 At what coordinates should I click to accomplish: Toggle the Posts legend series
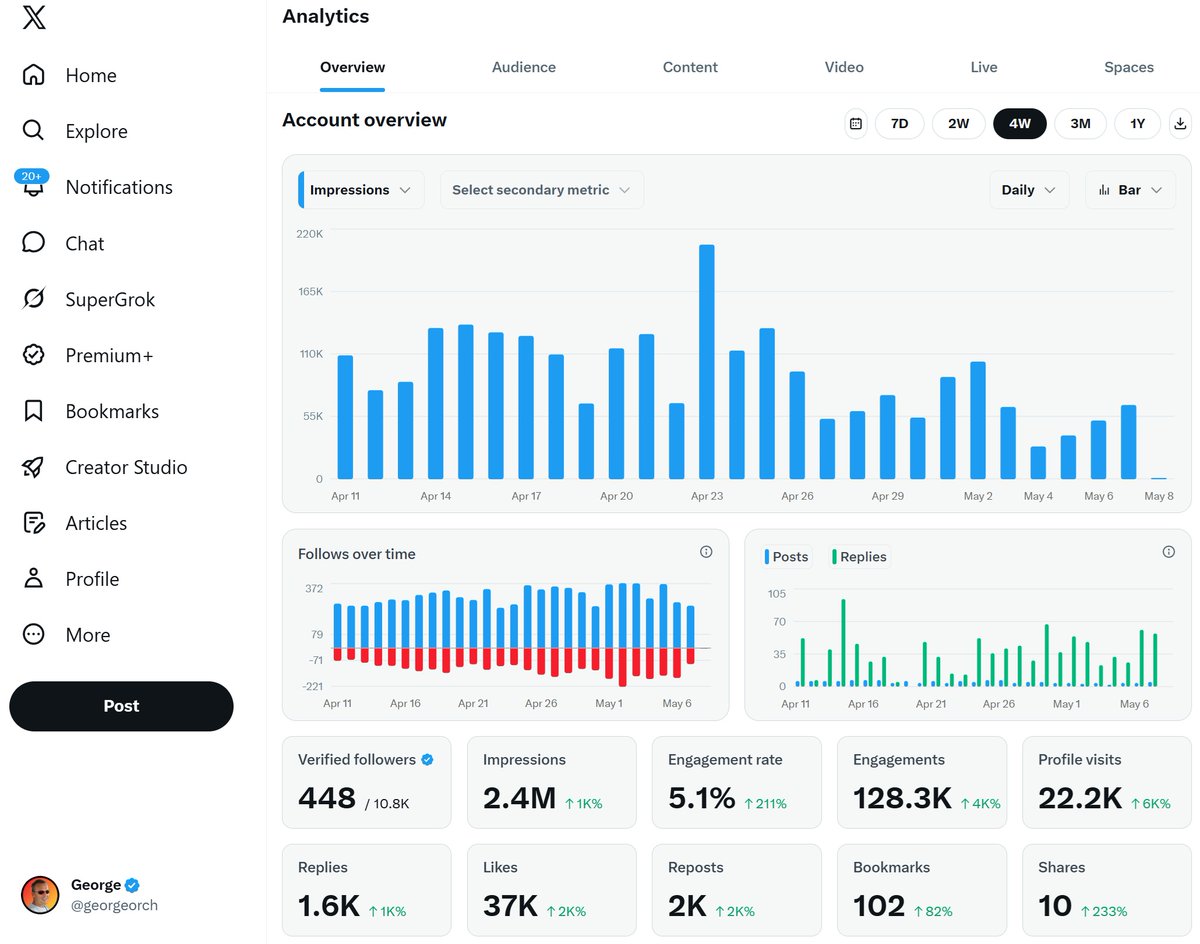pos(786,557)
